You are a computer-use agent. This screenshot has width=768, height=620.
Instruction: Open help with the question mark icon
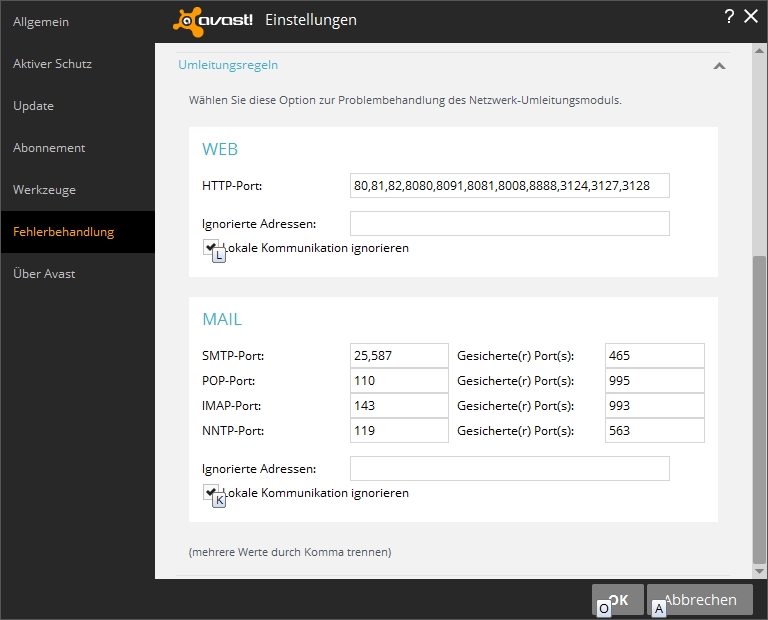729,16
